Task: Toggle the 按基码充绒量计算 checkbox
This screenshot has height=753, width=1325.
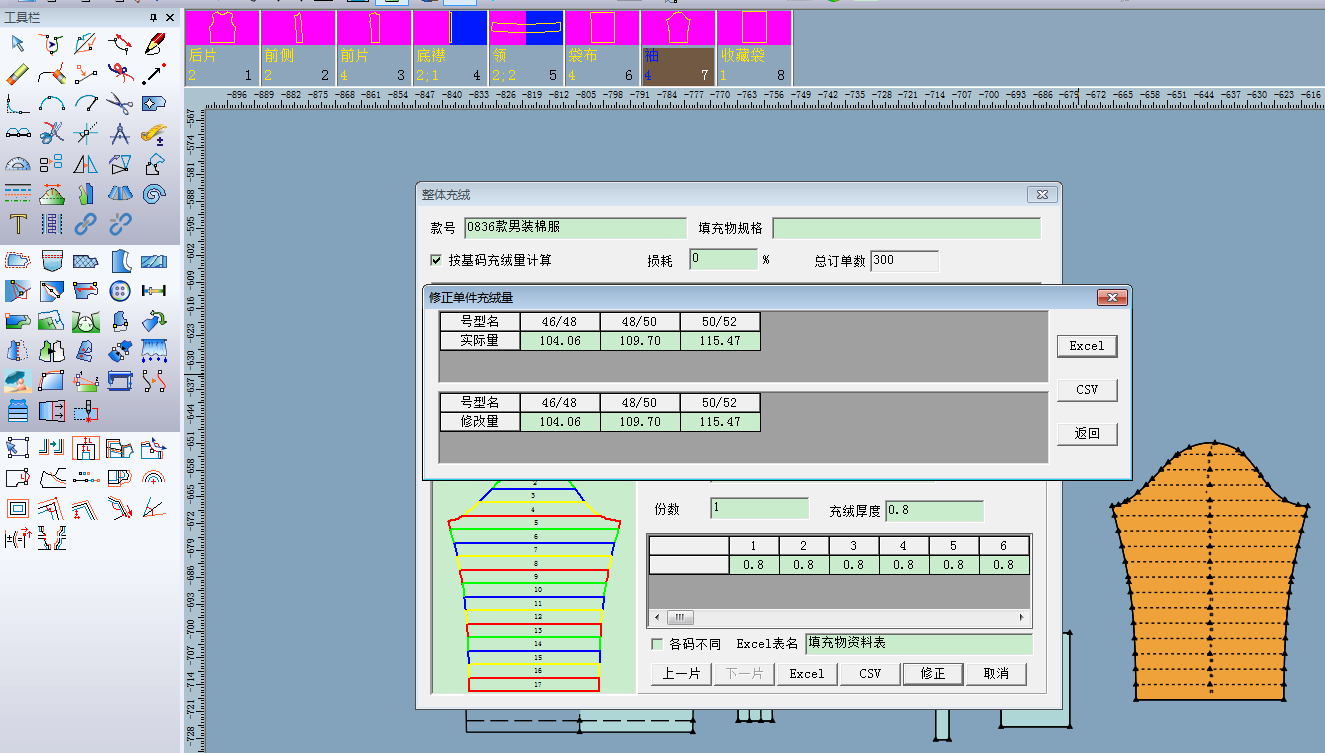Action: (x=436, y=260)
